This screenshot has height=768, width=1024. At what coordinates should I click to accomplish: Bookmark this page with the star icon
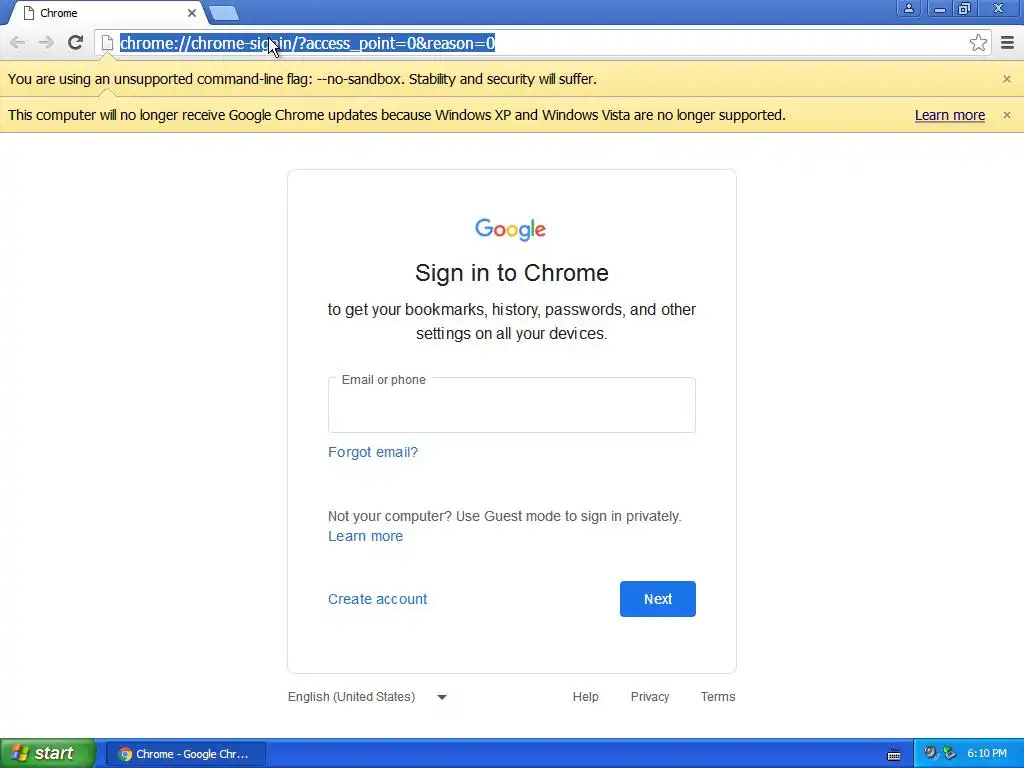[978, 43]
